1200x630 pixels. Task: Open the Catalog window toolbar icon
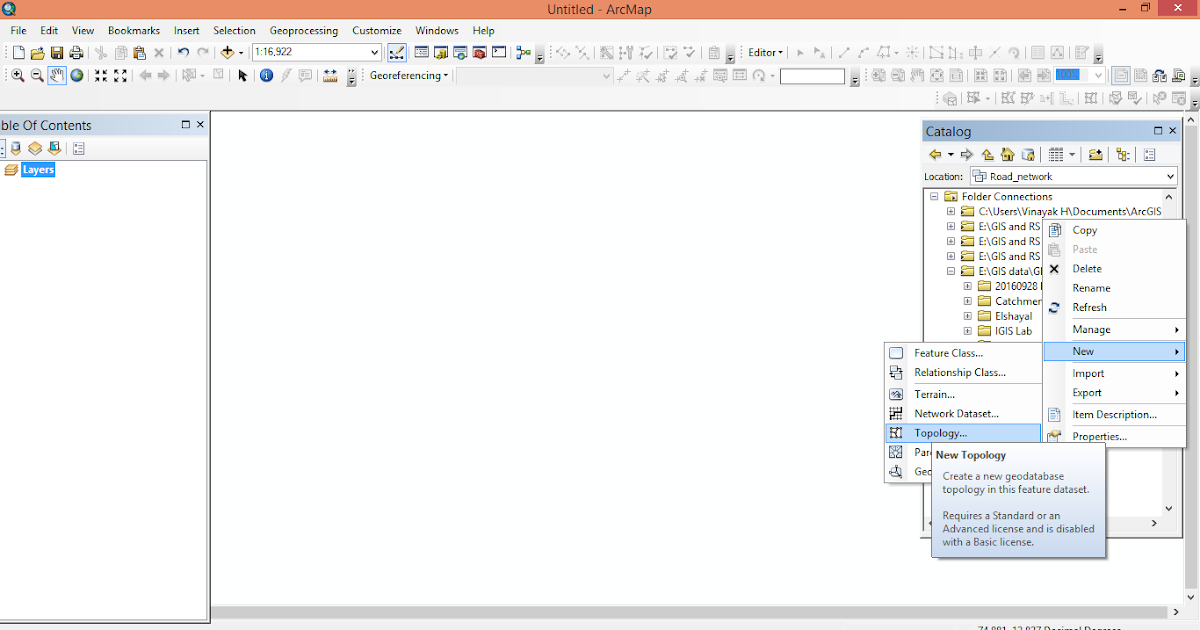pos(441,52)
